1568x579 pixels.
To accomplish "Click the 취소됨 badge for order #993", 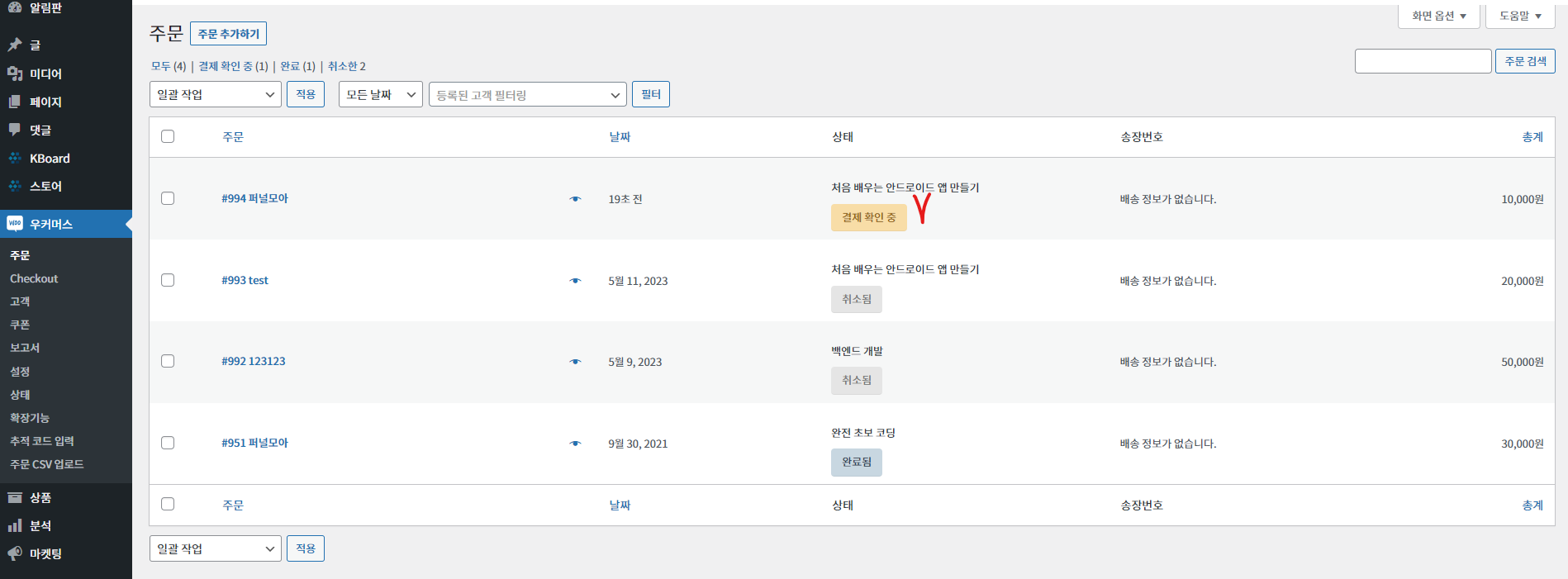I will tap(857, 299).
